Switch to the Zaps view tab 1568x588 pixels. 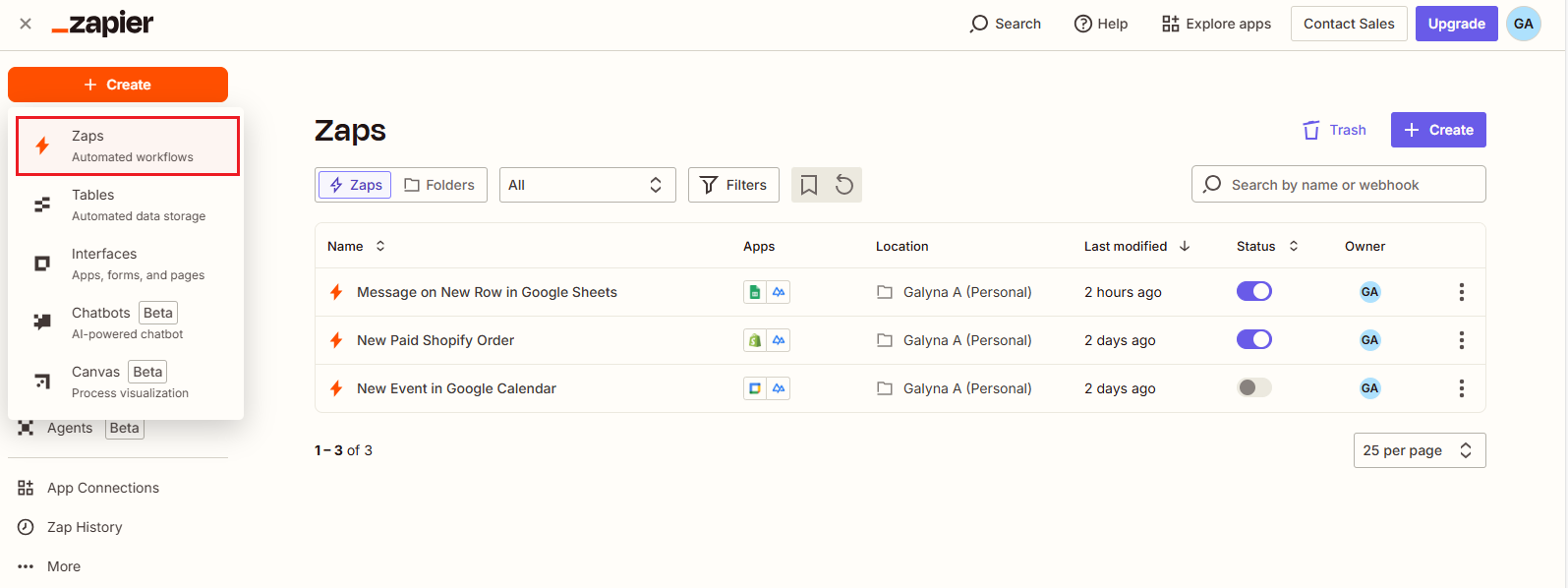click(356, 185)
